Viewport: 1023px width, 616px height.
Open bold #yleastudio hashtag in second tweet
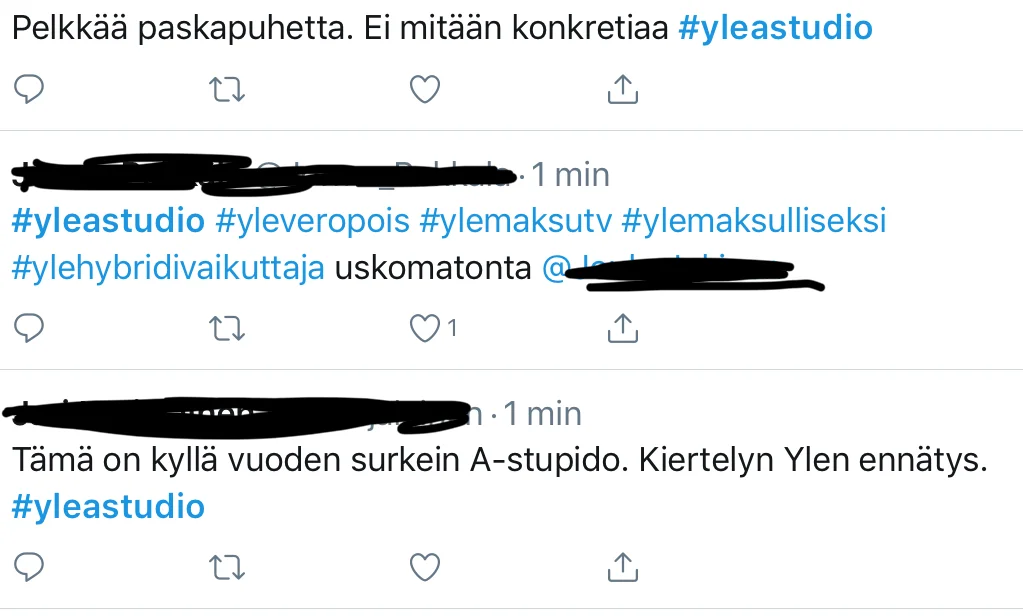(x=108, y=221)
